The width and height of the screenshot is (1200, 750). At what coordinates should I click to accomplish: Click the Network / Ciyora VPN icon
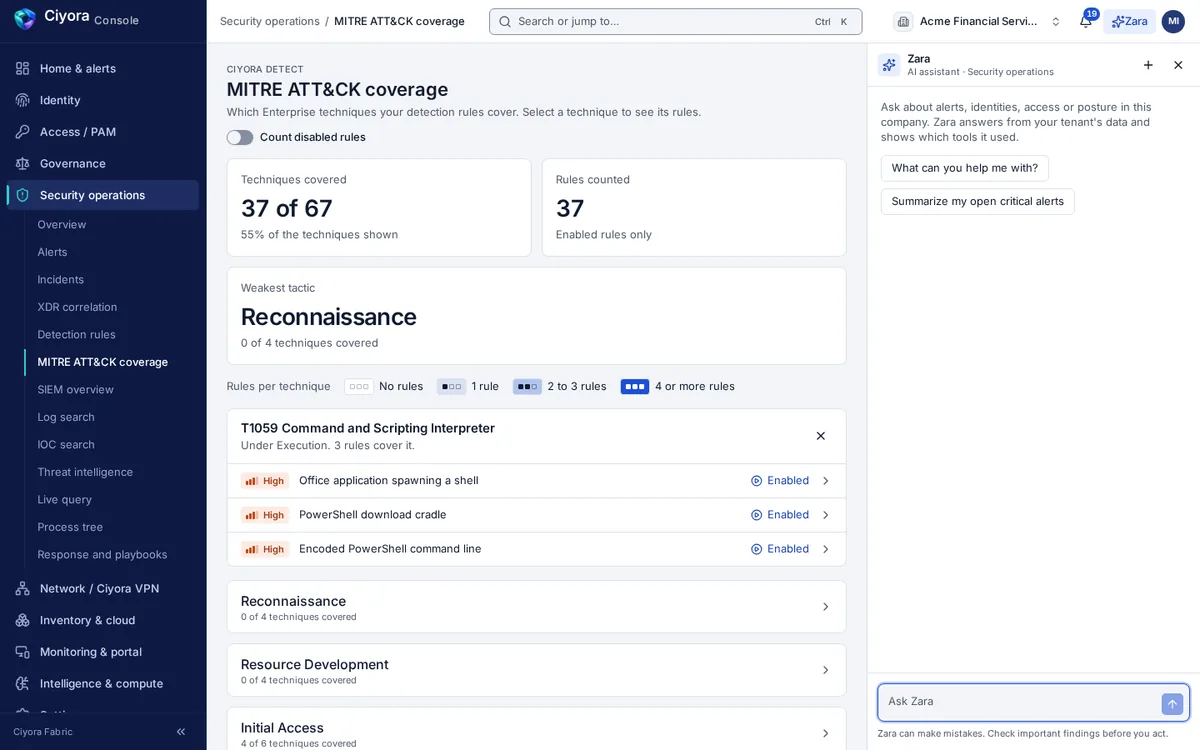click(x=23, y=588)
